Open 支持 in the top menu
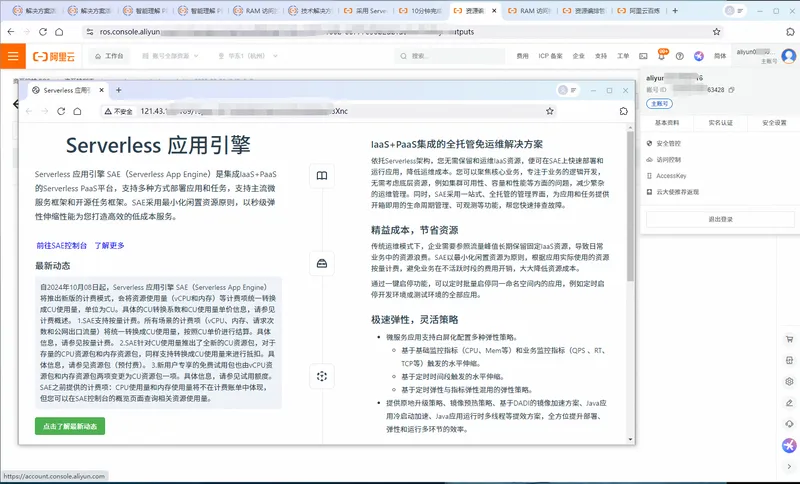Image resolution: width=800 pixels, height=484 pixels. click(601, 56)
